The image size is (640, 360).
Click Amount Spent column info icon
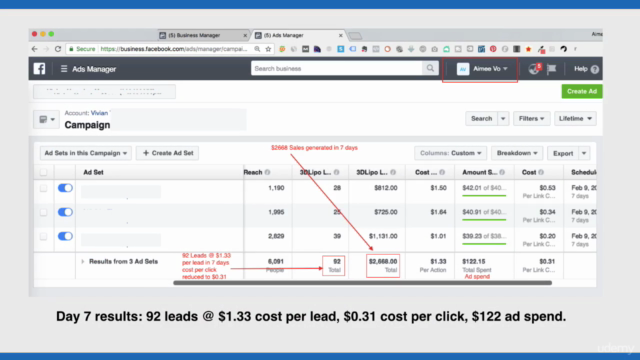502,172
